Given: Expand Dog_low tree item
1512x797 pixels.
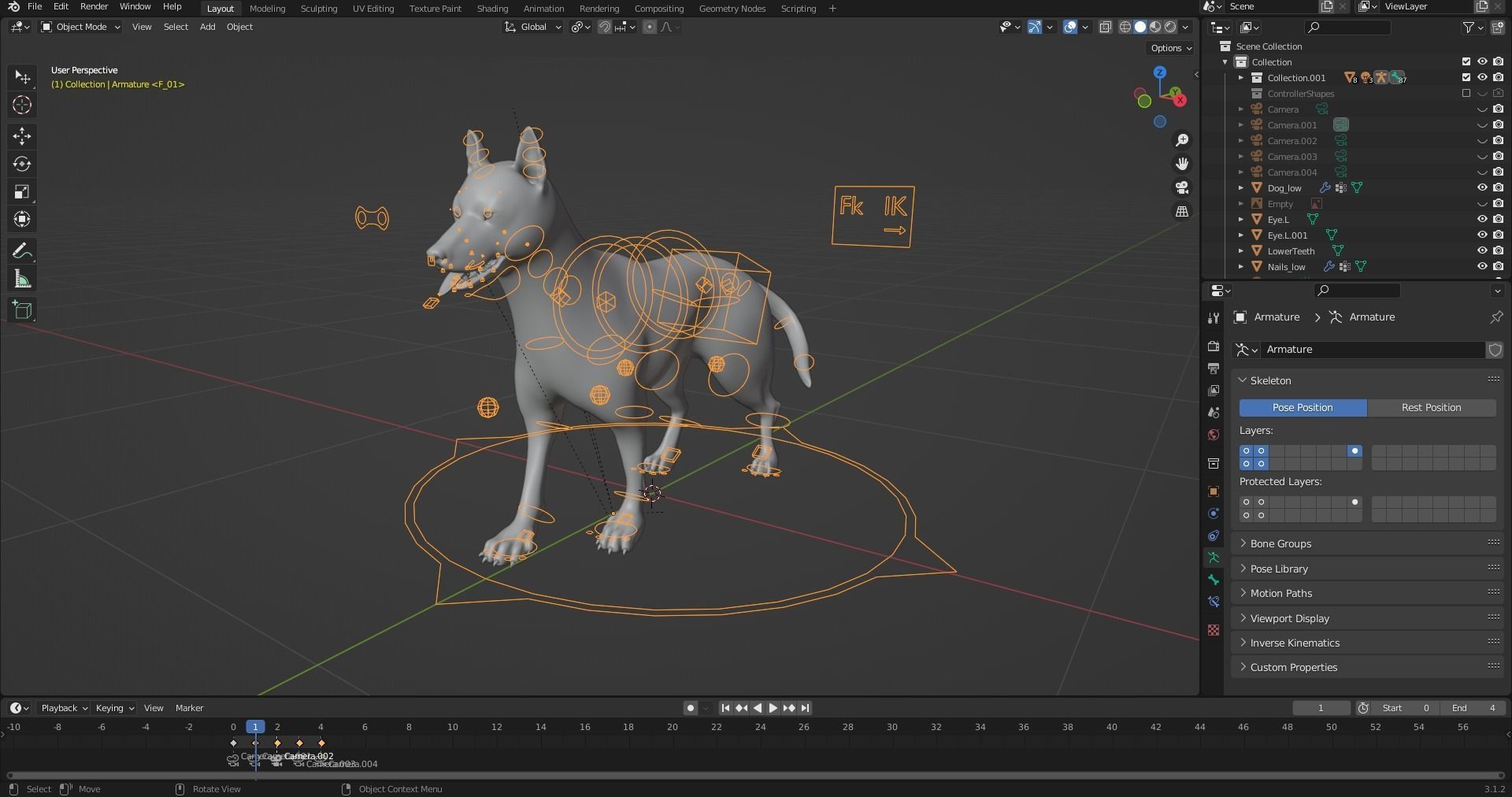Looking at the screenshot, I should point(1241,187).
